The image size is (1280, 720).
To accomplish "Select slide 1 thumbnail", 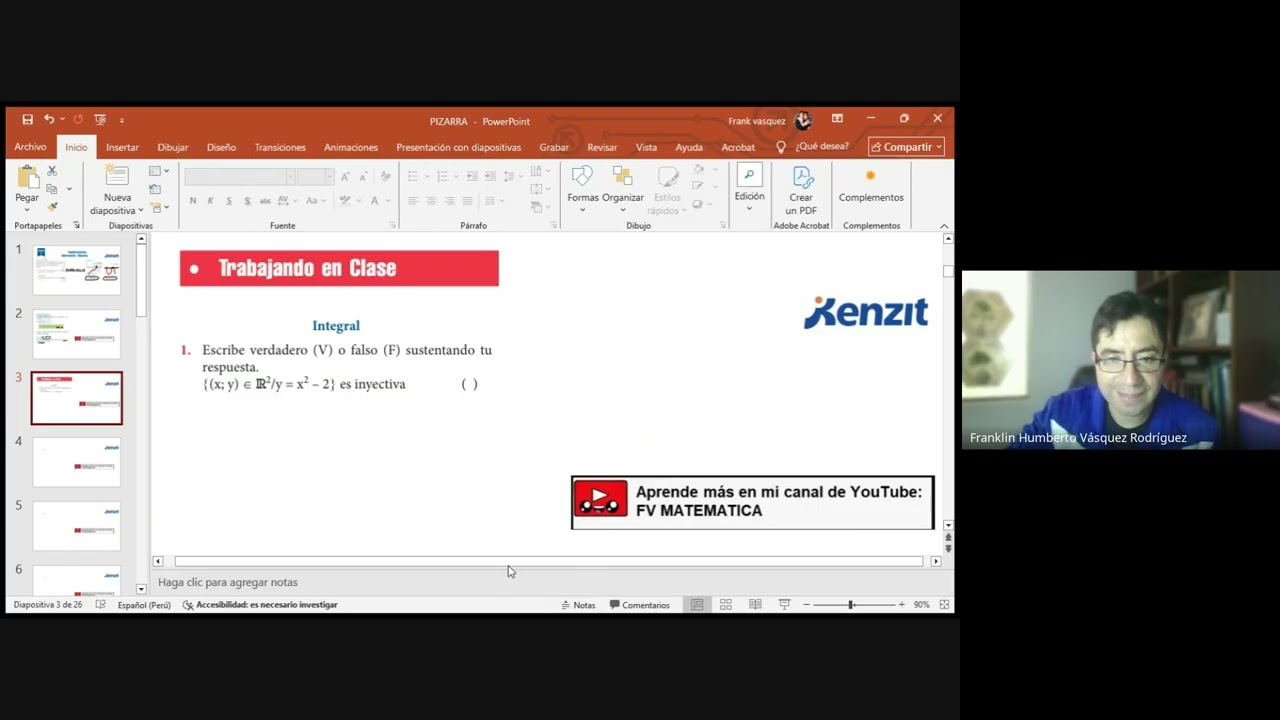I will (77, 270).
